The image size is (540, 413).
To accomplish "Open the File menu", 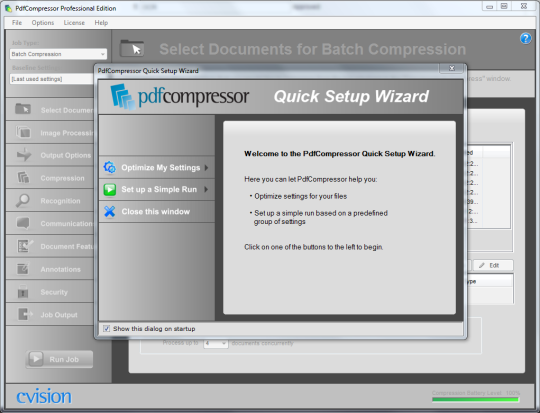I will pos(17,23).
